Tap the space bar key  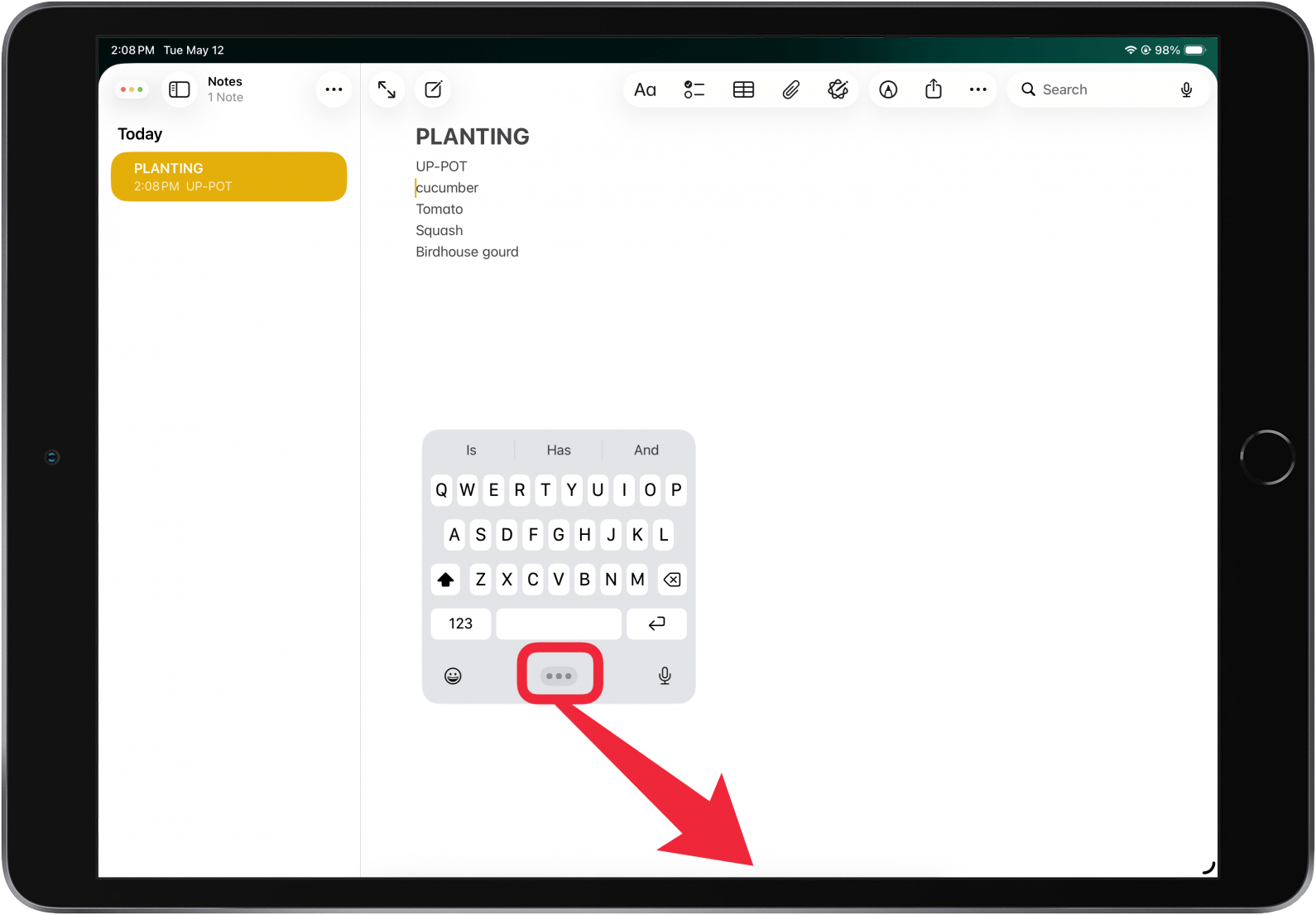(x=559, y=624)
